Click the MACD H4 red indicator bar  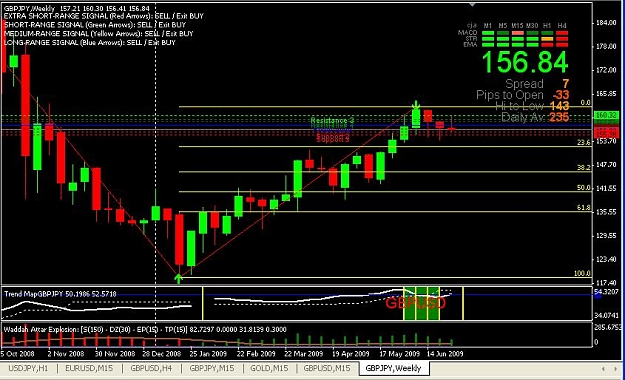tap(562, 33)
